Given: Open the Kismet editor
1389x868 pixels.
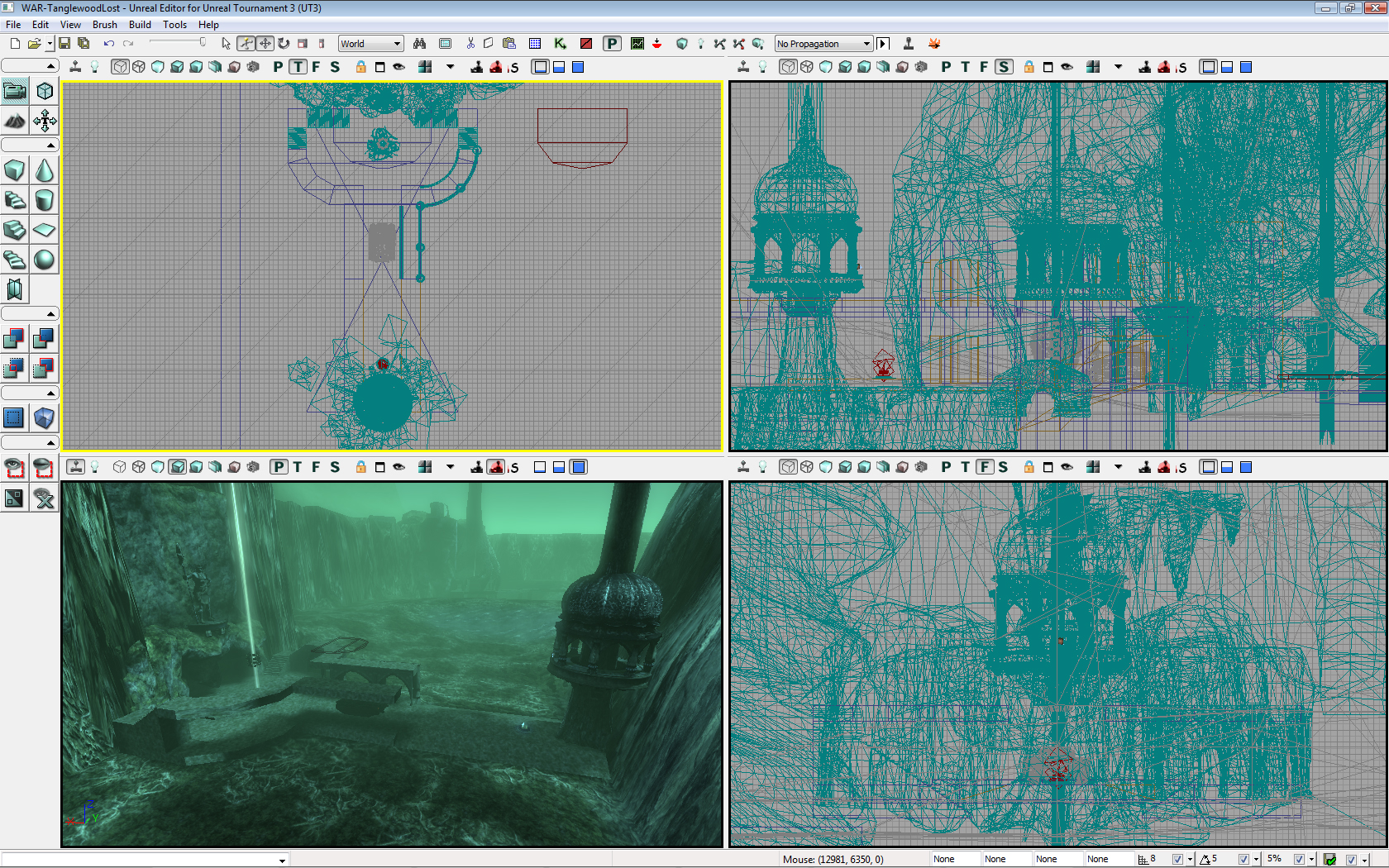Looking at the screenshot, I should click(561, 44).
